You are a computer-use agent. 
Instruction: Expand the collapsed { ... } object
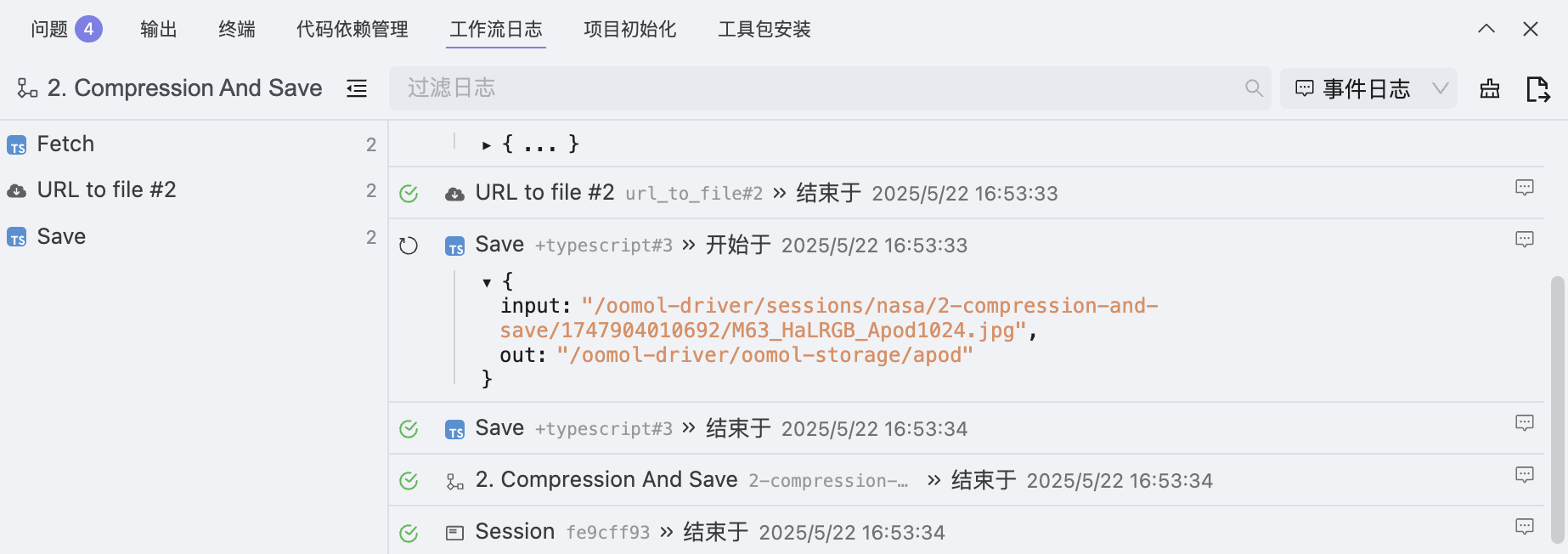(487, 145)
